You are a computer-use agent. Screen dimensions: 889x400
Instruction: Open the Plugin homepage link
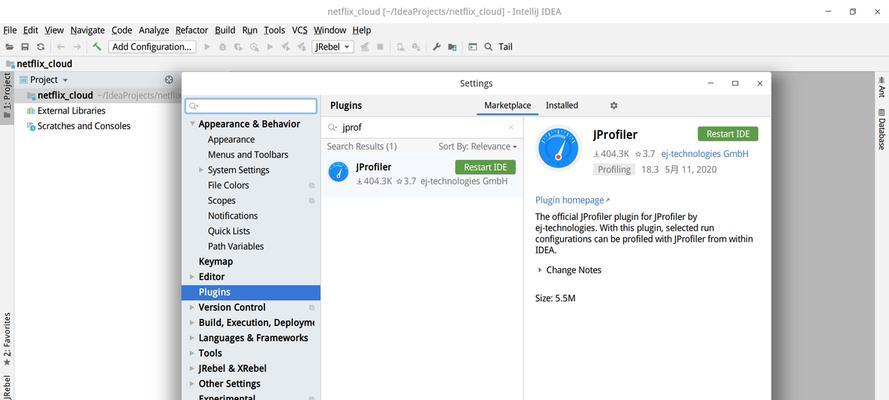click(572, 200)
